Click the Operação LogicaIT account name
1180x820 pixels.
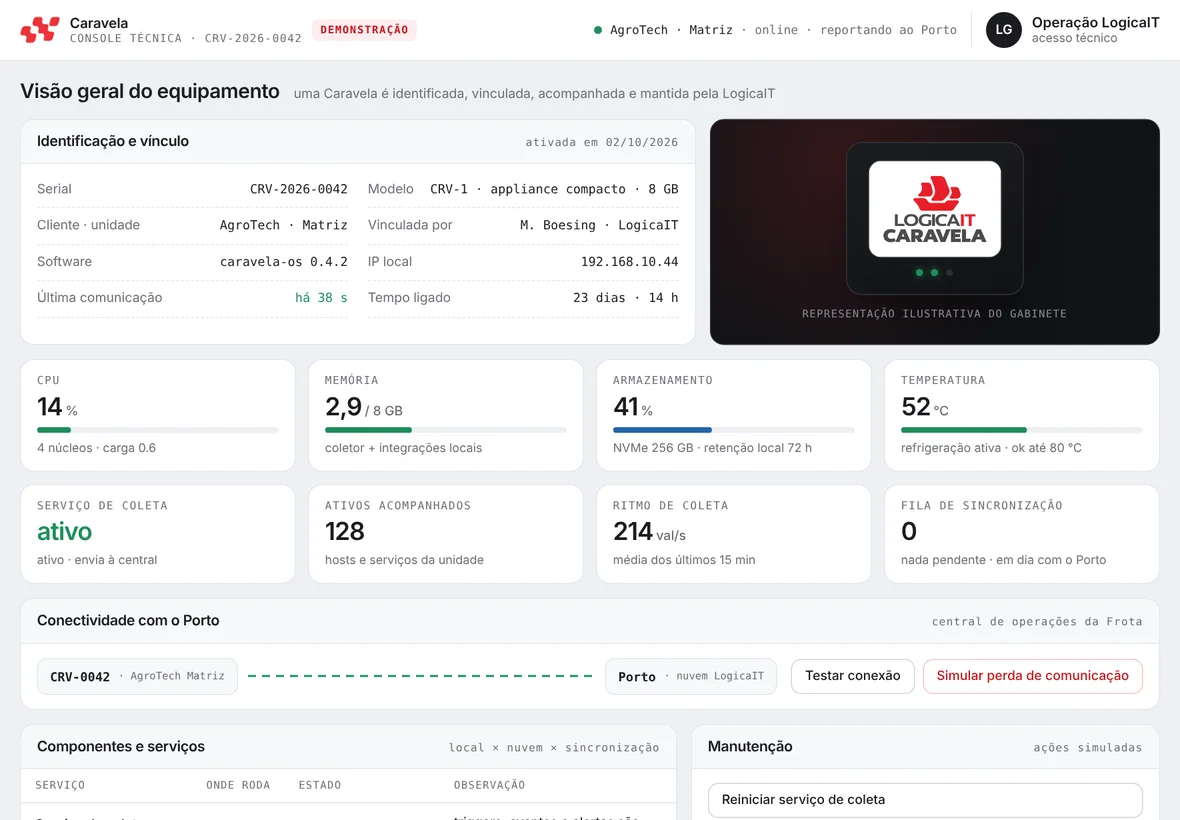click(1095, 23)
